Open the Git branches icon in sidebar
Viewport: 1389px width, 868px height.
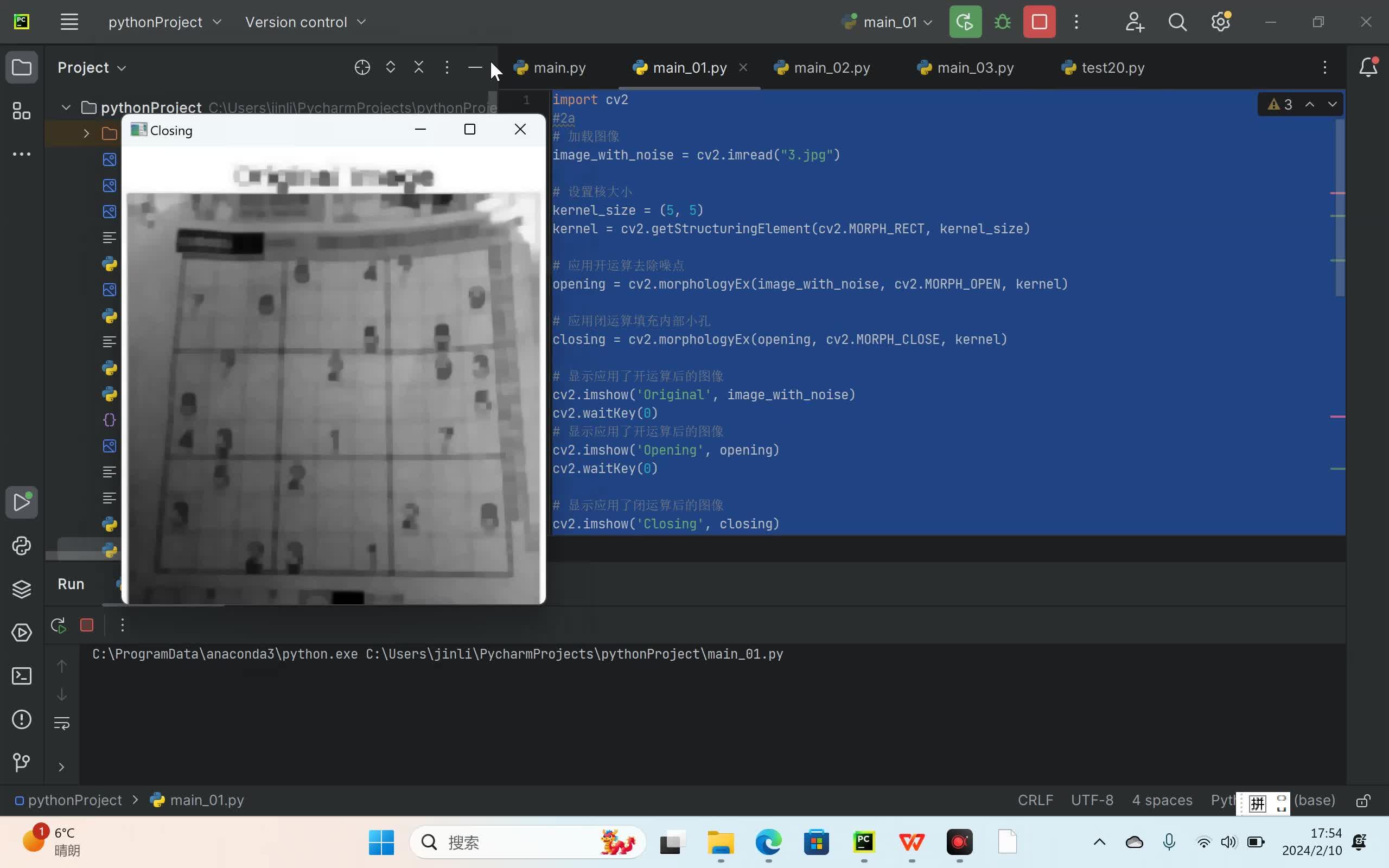(x=22, y=762)
